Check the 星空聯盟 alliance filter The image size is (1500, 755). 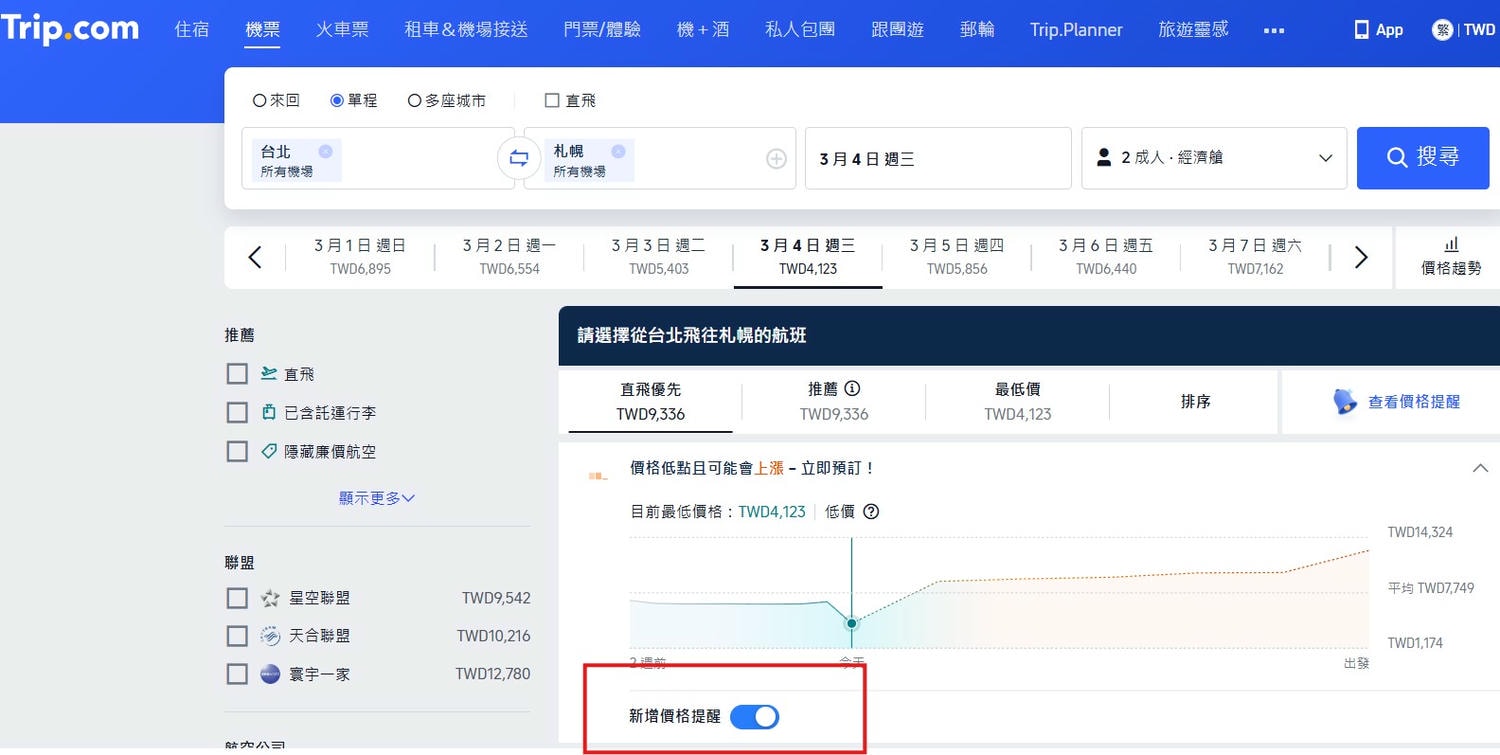237,598
